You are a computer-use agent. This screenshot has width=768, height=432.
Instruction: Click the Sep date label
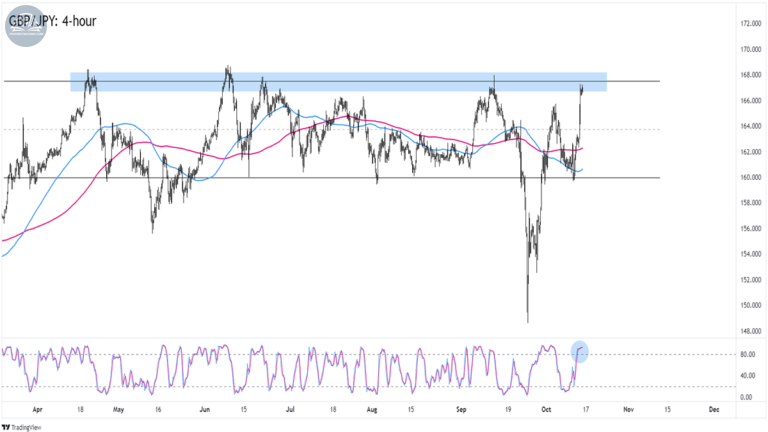click(461, 409)
